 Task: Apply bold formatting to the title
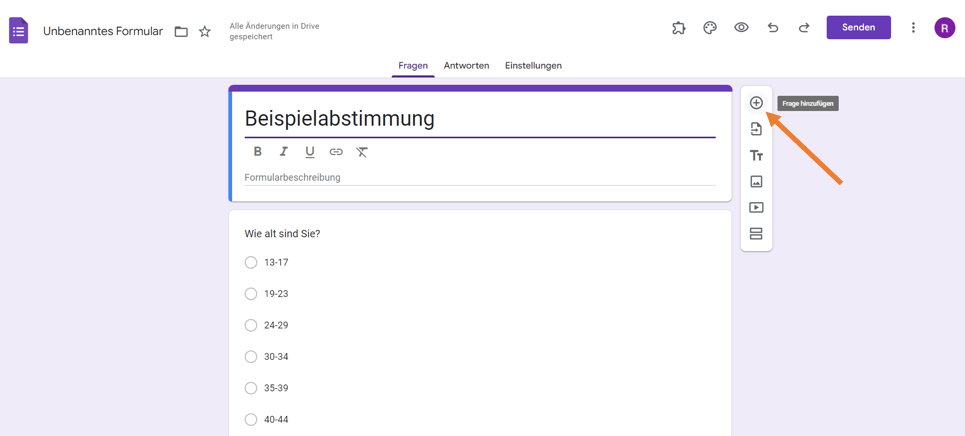pyautogui.click(x=258, y=152)
